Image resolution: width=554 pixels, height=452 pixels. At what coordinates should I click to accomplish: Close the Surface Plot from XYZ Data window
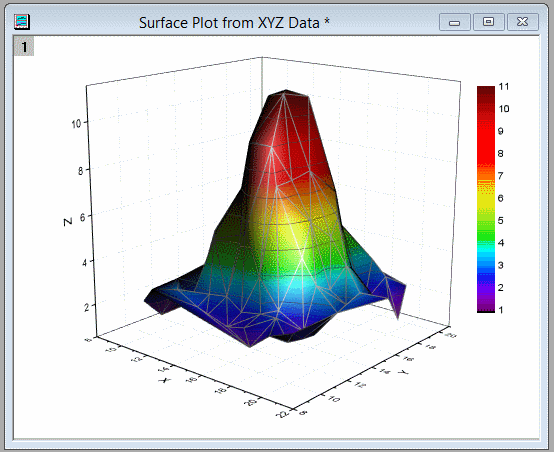point(523,22)
